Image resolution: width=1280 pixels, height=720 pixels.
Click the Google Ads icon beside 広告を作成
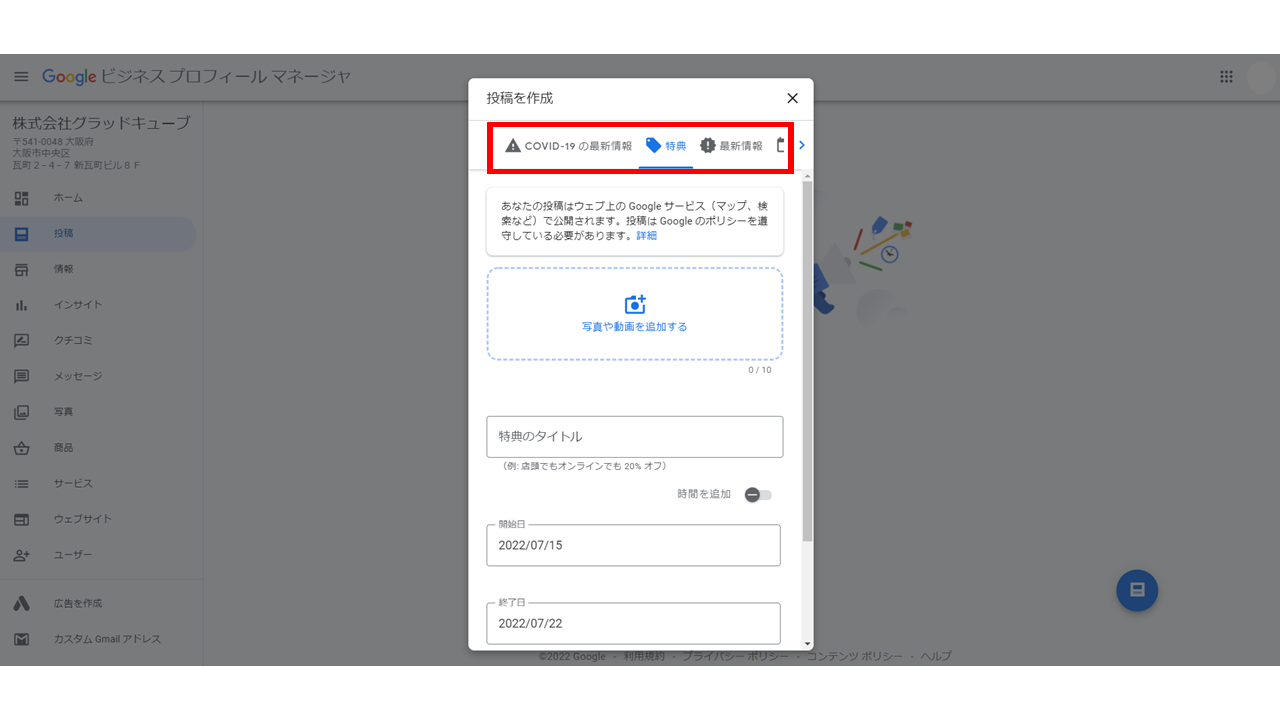pos(21,604)
